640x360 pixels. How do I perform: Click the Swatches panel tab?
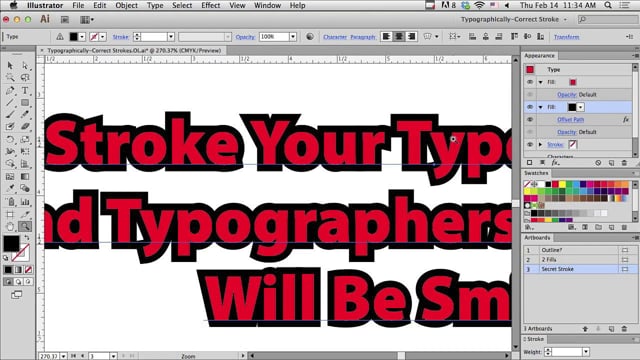(536, 173)
